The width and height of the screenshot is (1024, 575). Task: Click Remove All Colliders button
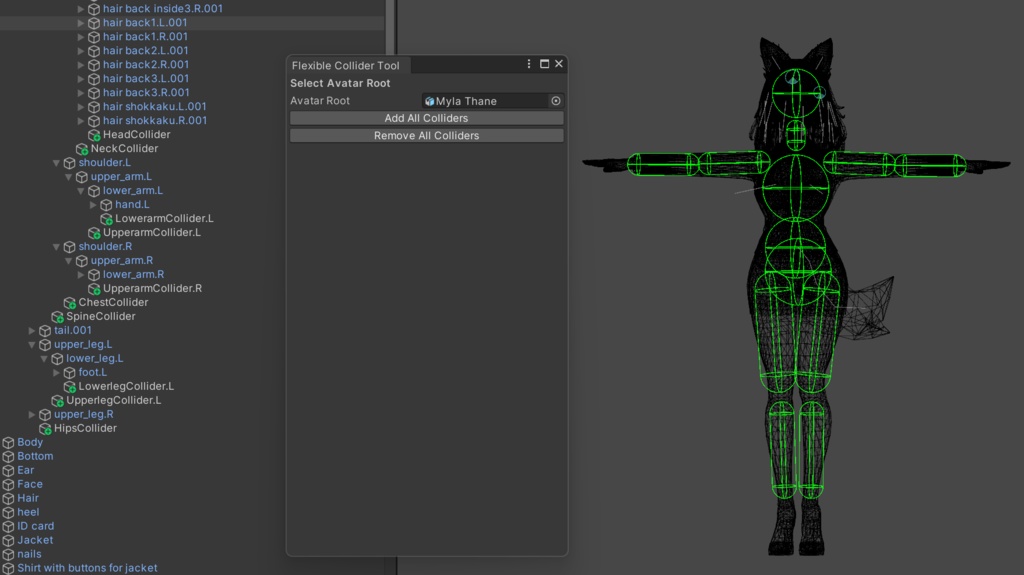pyautogui.click(x=426, y=135)
